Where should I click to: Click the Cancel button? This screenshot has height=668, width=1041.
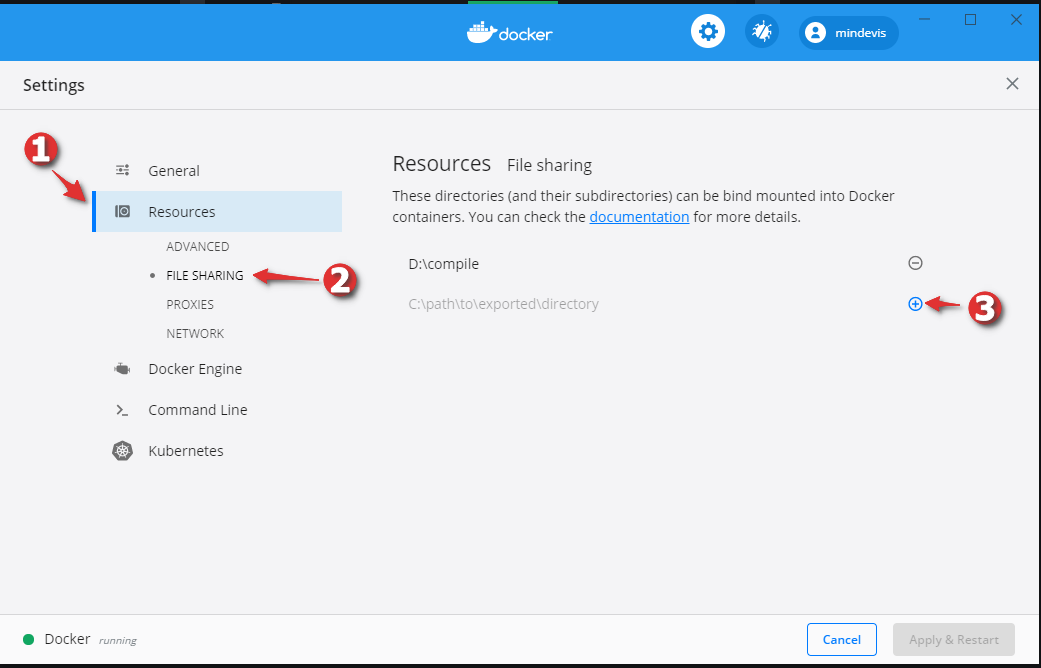(841, 640)
